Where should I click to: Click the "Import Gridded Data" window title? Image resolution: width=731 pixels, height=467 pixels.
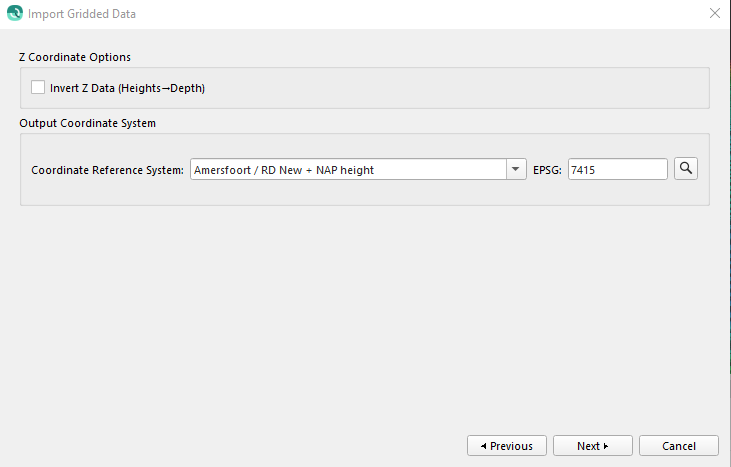click(82, 15)
